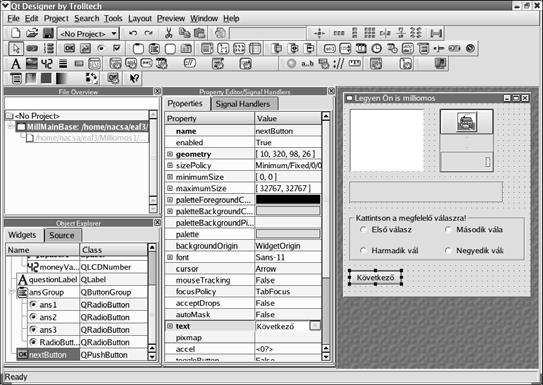
Task: Click the Lay Out in Grid icon
Action: point(370,33)
